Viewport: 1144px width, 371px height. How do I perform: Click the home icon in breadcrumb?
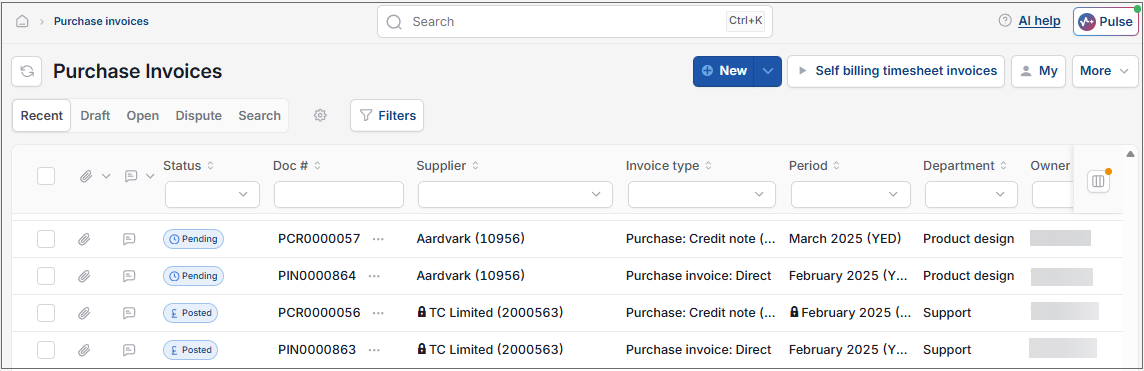pyautogui.click(x=22, y=22)
